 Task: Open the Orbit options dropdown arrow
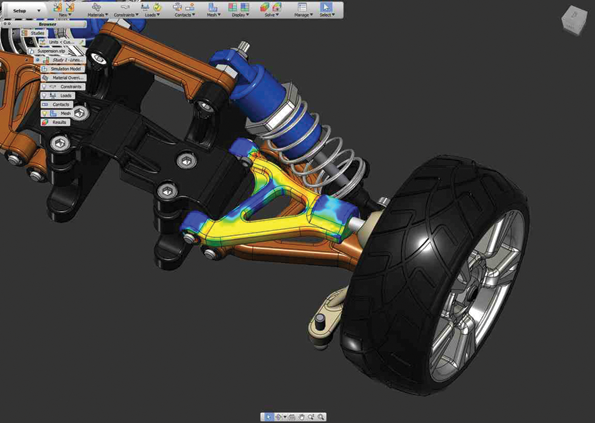click(285, 417)
